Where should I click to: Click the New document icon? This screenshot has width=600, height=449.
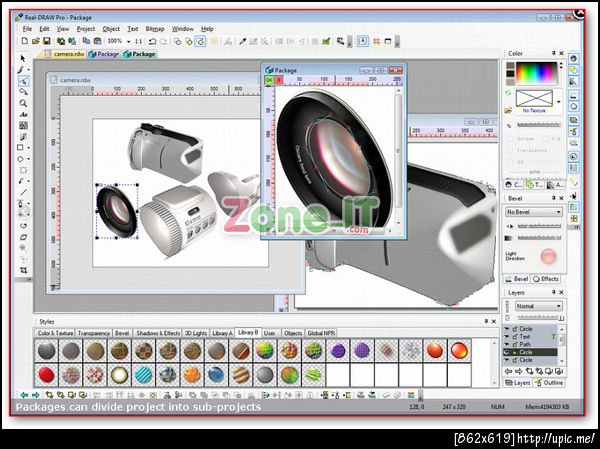24,41
